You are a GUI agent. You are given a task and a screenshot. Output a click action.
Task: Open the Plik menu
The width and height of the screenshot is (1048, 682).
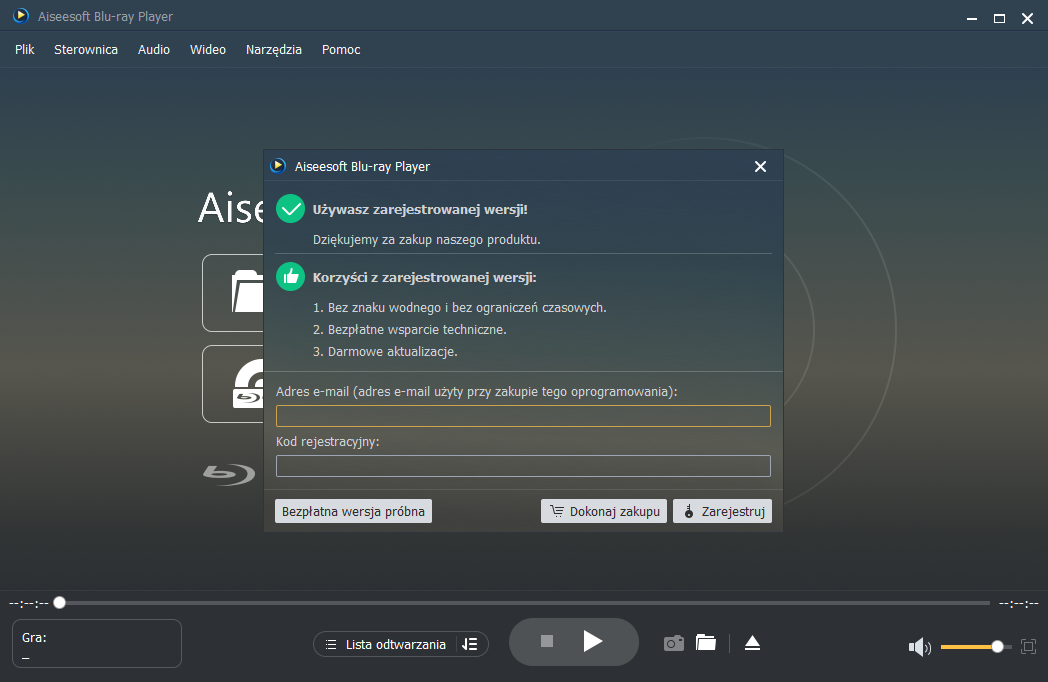tap(25, 49)
